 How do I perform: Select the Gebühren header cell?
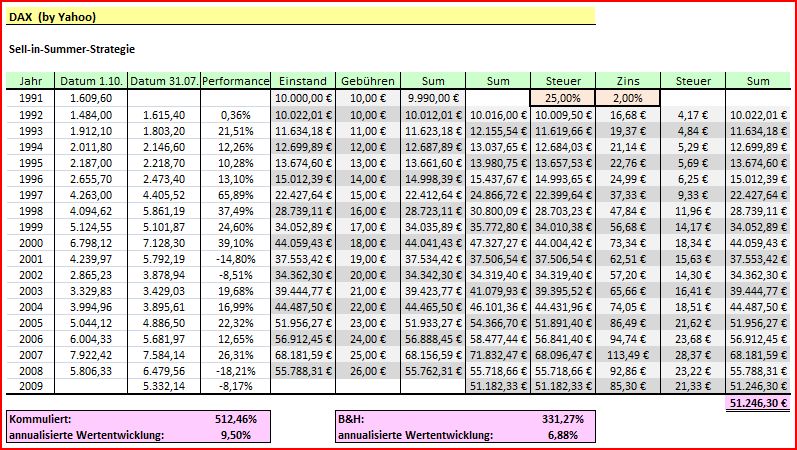pyautogui.click(x=368, y=80)
